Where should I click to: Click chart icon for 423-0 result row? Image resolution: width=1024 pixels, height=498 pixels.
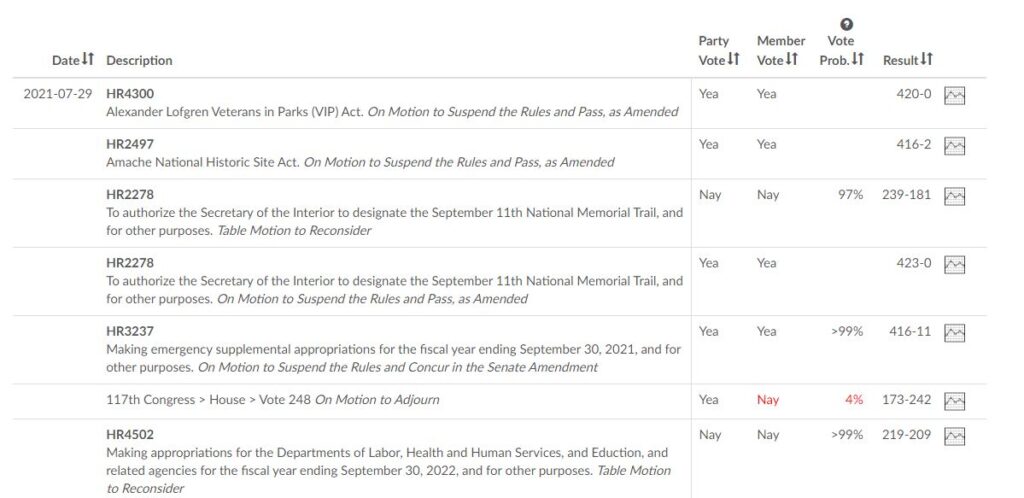click(954, 265)
